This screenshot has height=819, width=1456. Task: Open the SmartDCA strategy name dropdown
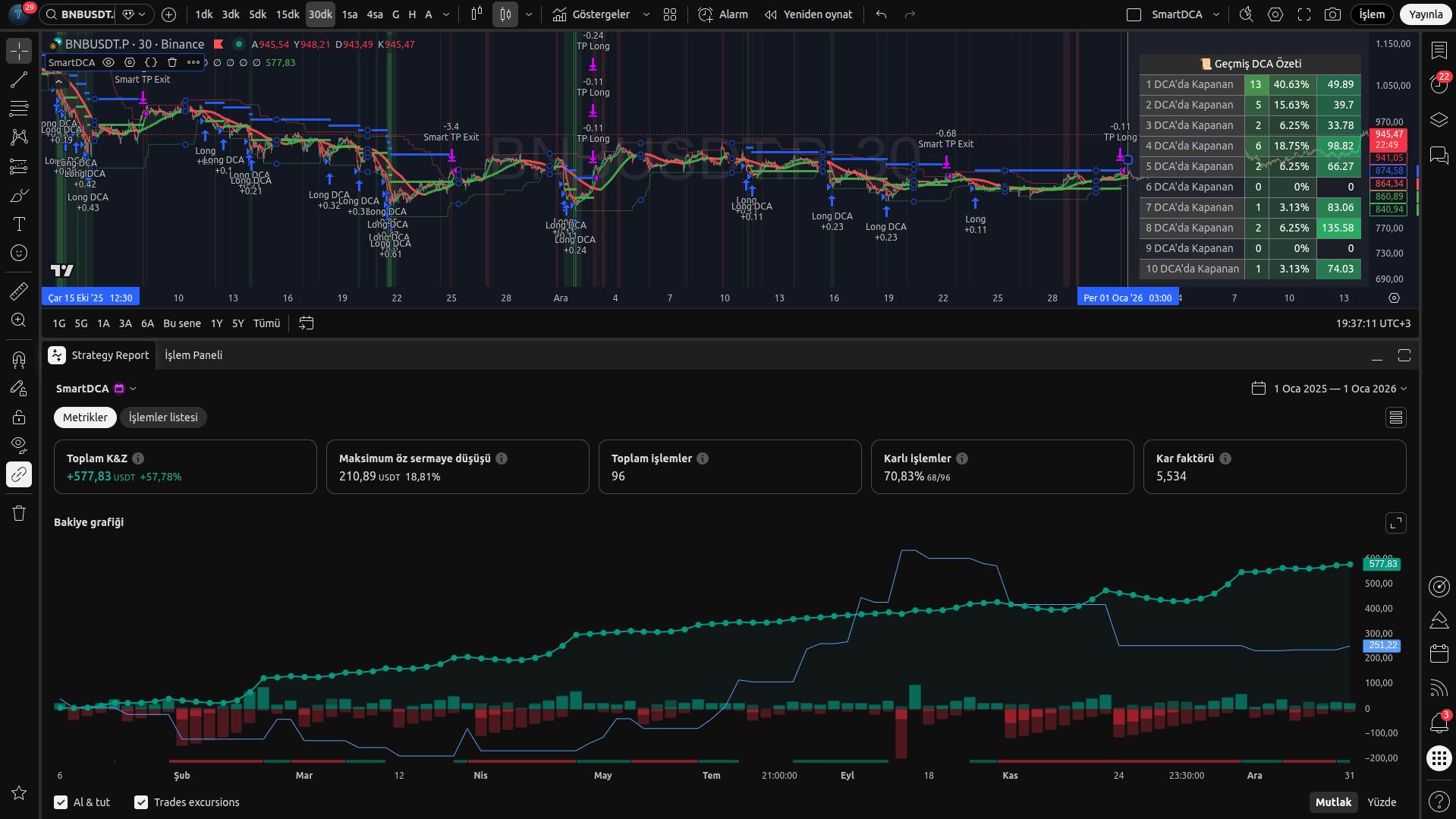133,389
